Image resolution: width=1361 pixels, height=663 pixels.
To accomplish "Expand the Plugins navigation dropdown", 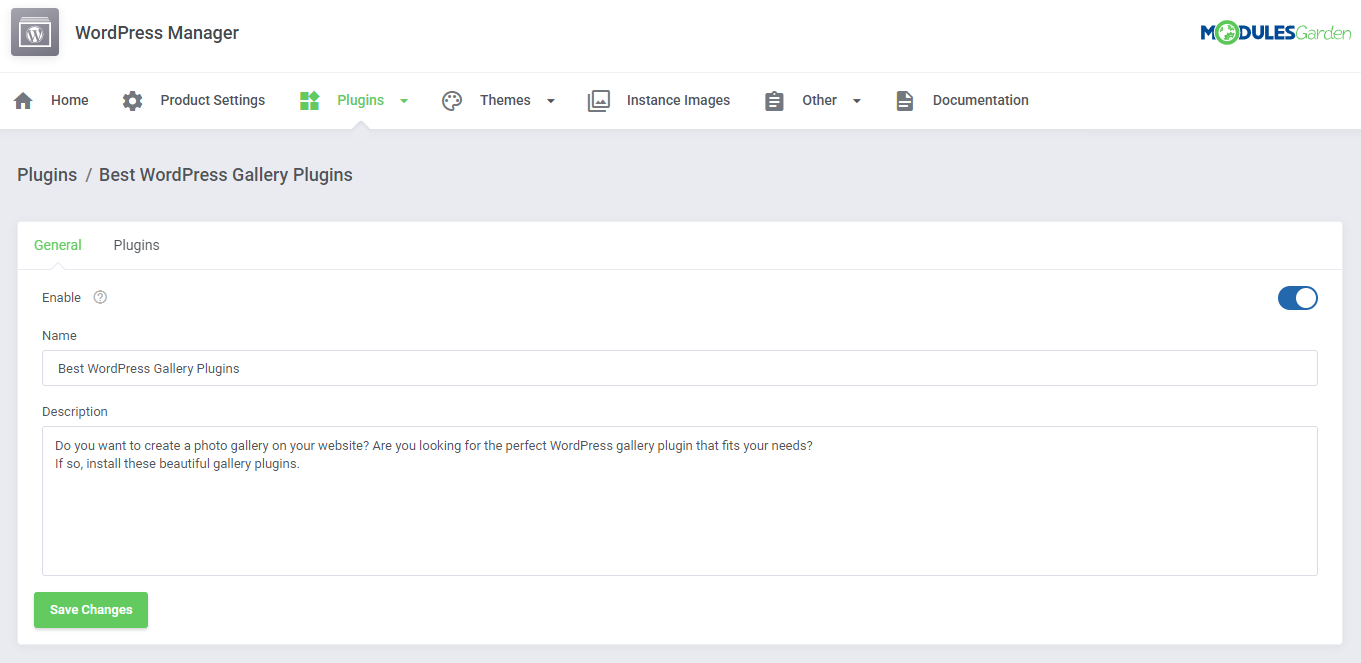I will pos(404,100).
